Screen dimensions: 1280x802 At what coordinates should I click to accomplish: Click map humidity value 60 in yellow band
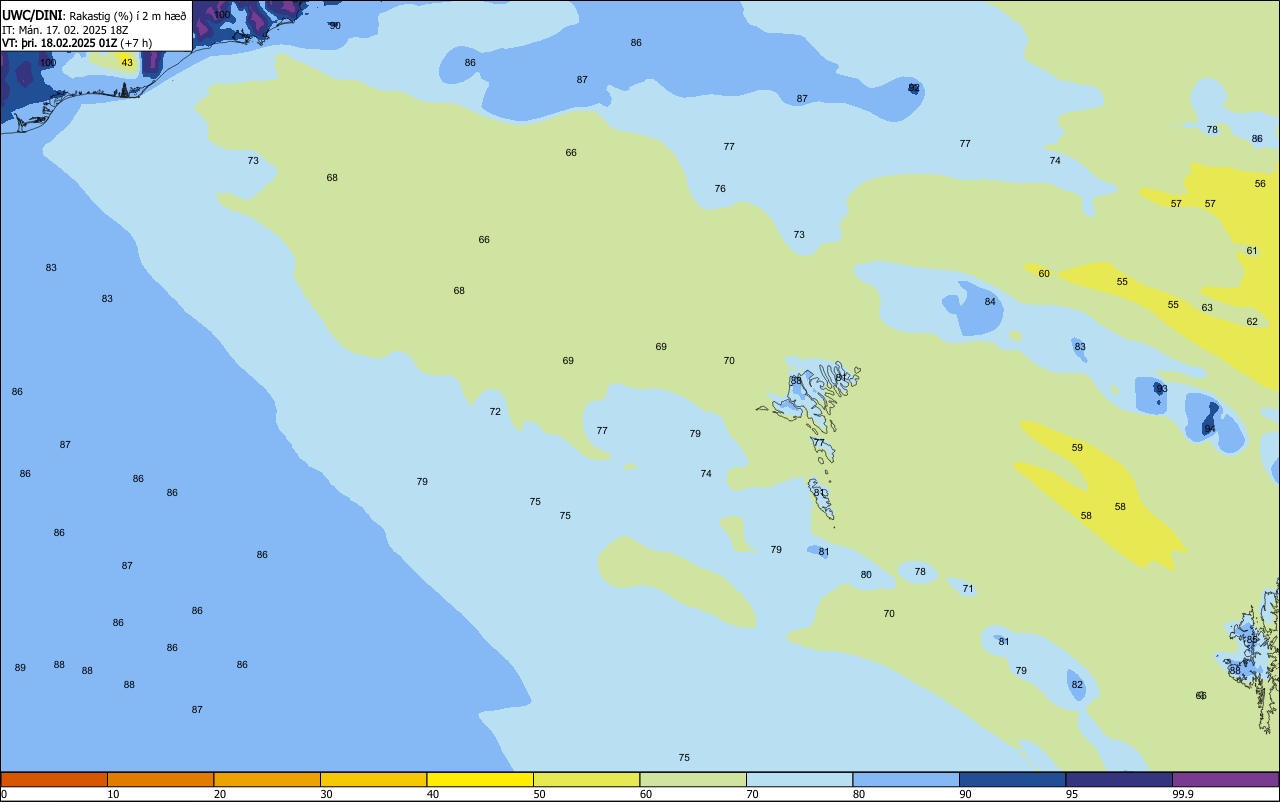pos(1044,274)
